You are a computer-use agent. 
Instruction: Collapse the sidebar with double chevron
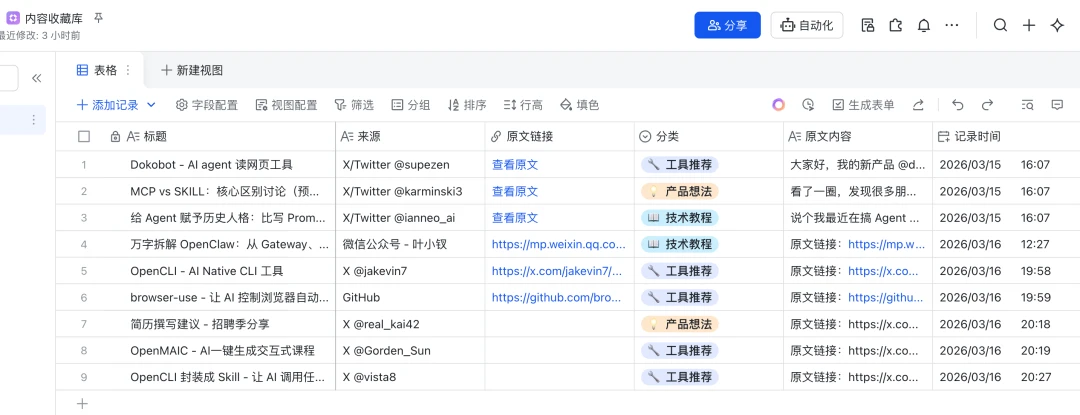pos(37,78)
